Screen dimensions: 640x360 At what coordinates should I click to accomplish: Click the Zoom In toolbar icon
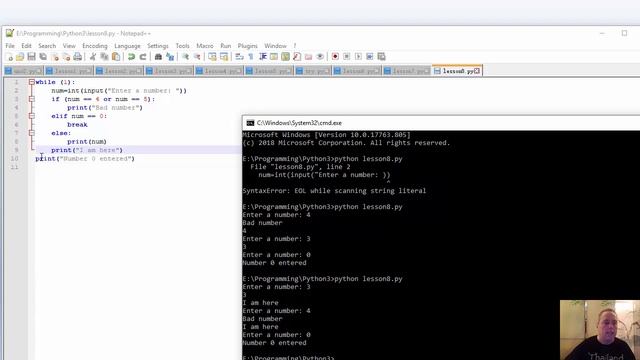click(185, 57)
